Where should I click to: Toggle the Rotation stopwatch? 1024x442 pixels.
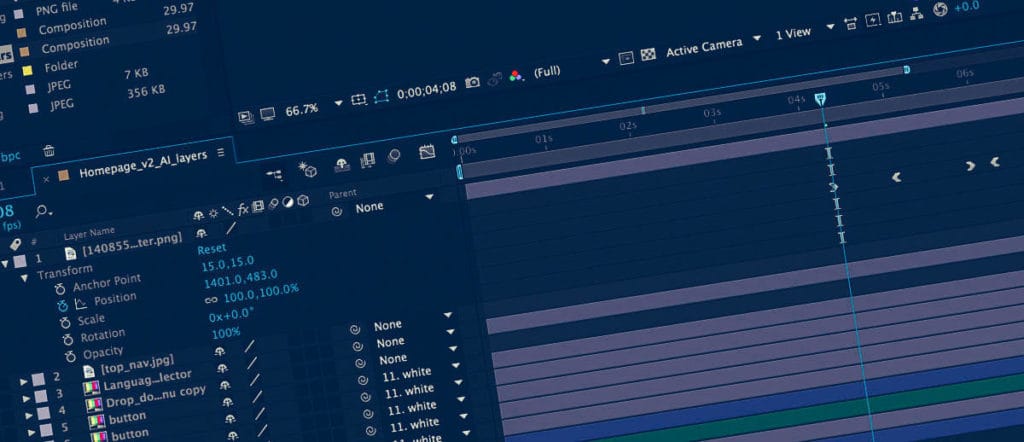67,339
